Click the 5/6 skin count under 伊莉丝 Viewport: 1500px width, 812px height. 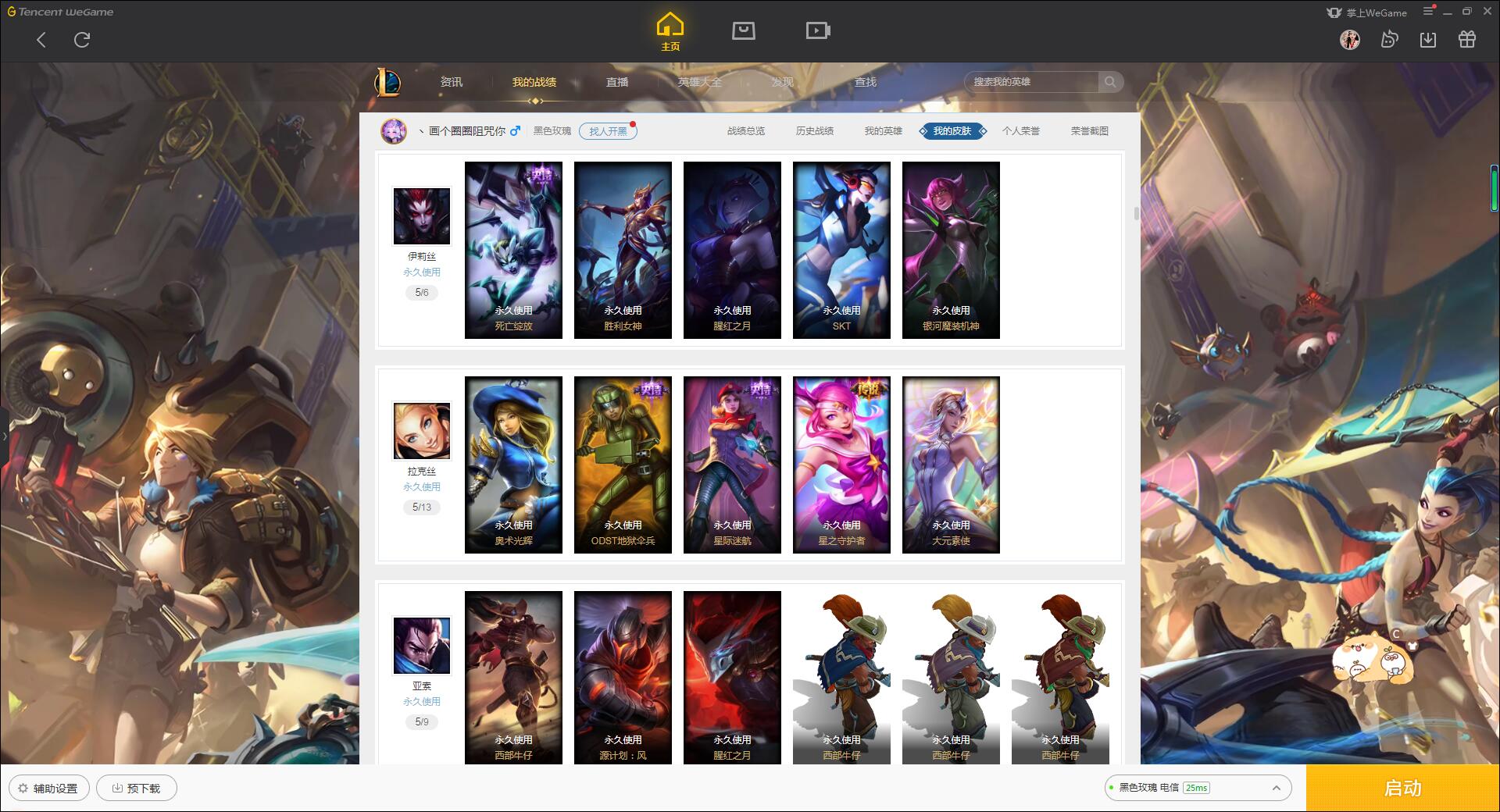pyautogui.click(x=422, y=293)
